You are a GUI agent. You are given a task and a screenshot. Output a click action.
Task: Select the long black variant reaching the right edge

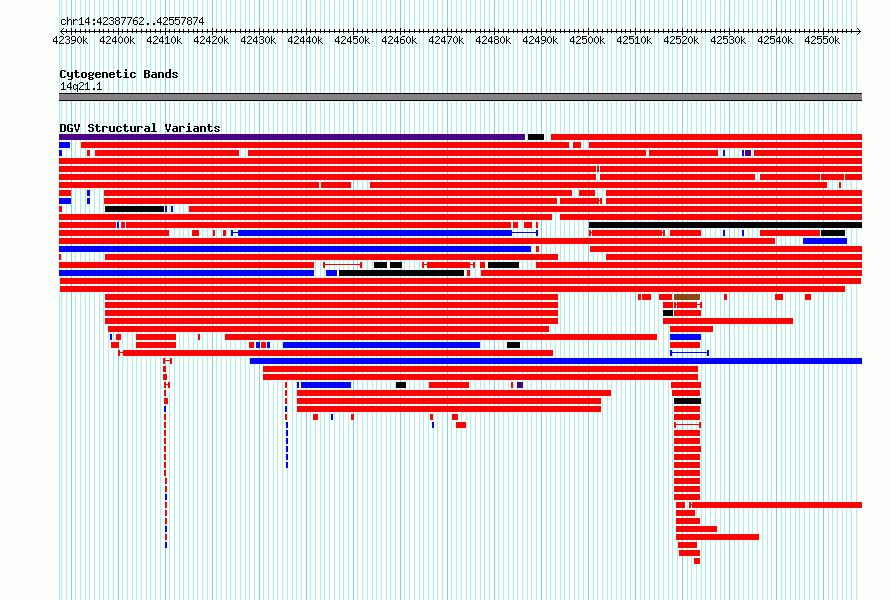coord(725,225)
